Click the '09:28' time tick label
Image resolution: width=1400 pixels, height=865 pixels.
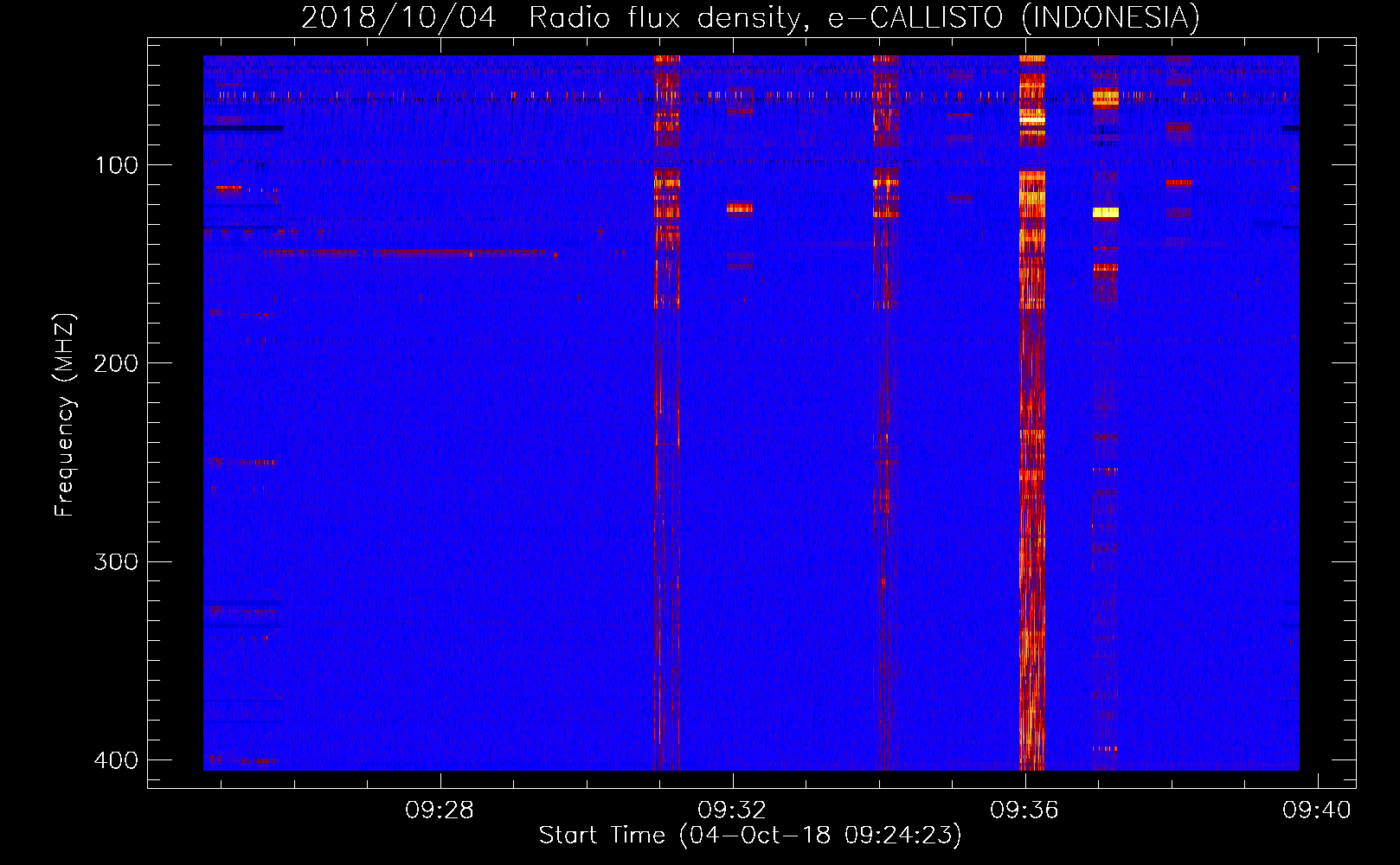pos(440,810)
